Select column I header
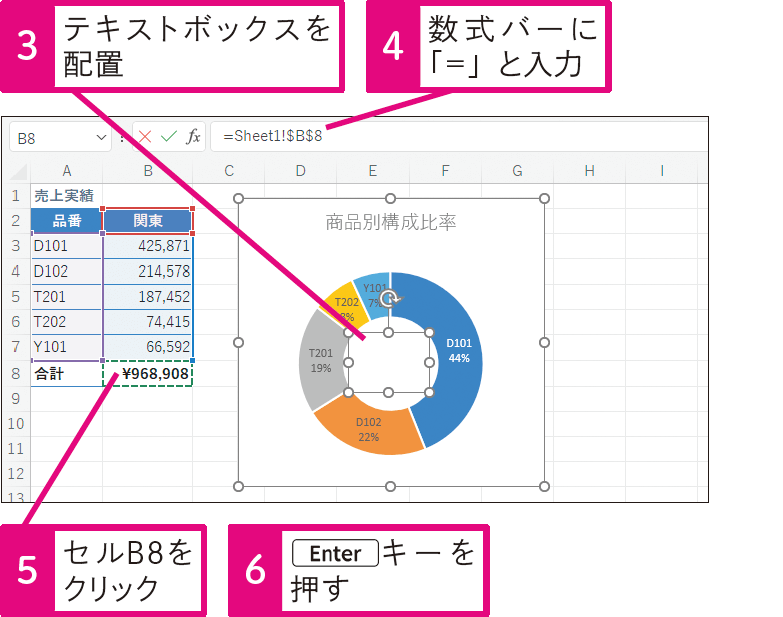 click(x=662, y=171)
